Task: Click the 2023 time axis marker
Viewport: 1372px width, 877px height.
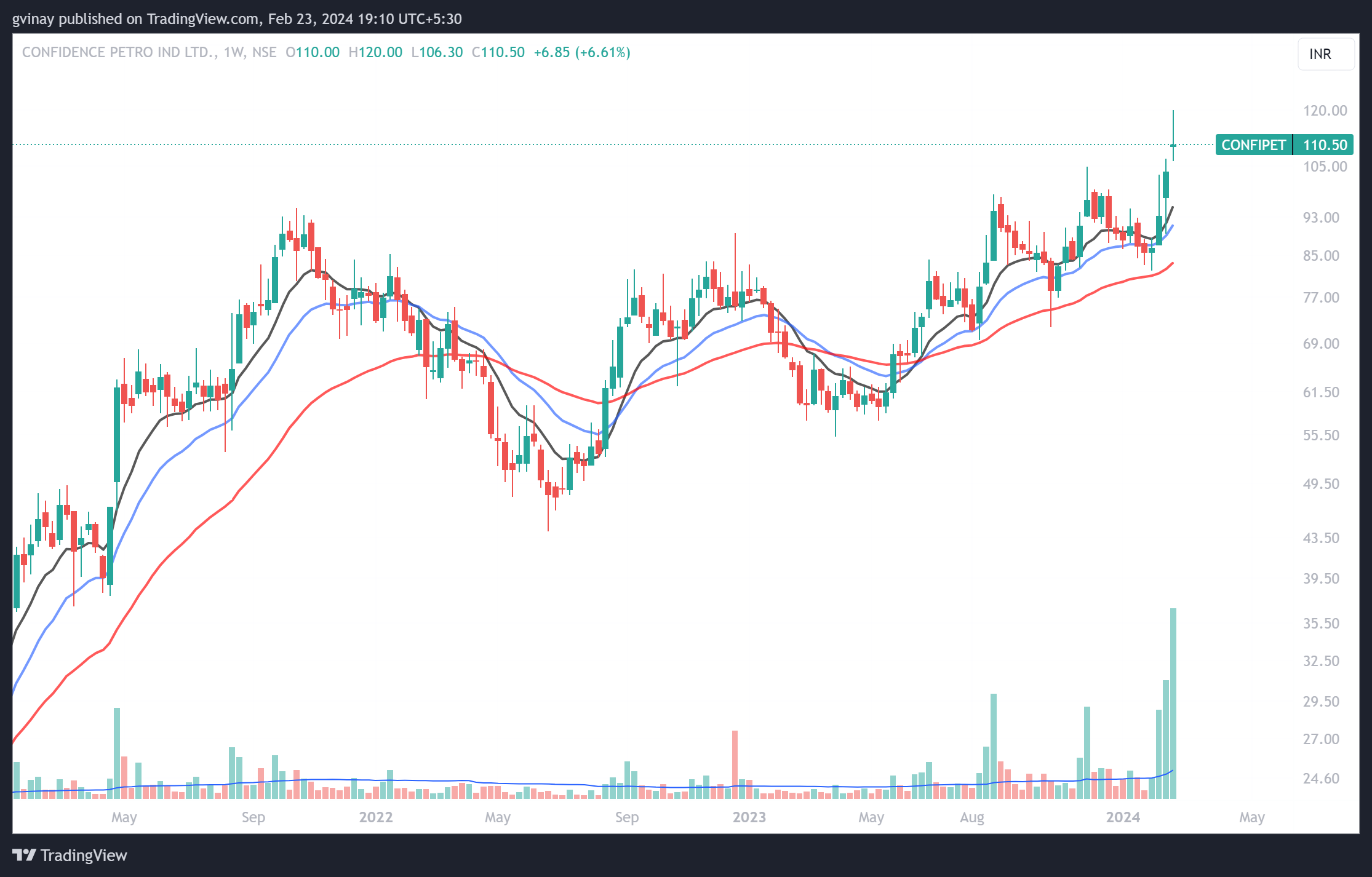Action: 749,817
